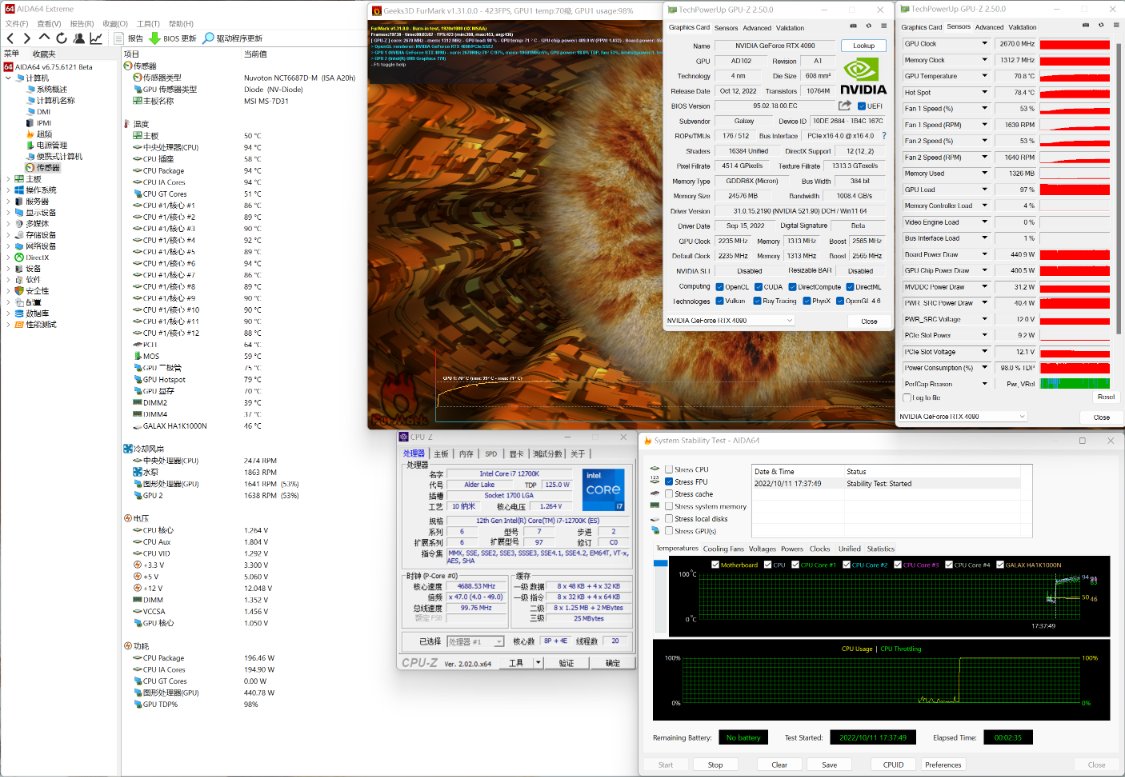Open the 内存 tab in CPU-Z

pos(466,454)
